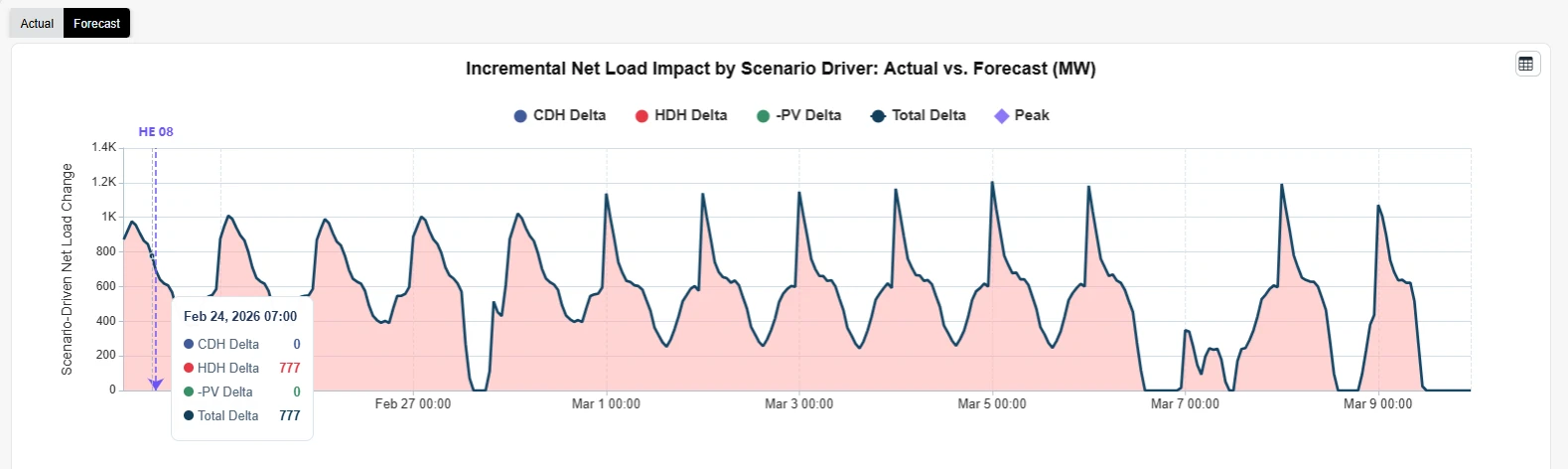Click the 1.4K y-axis label
Image resolution: width=1568 pixels, height=469 pixels.
(104, 147)
